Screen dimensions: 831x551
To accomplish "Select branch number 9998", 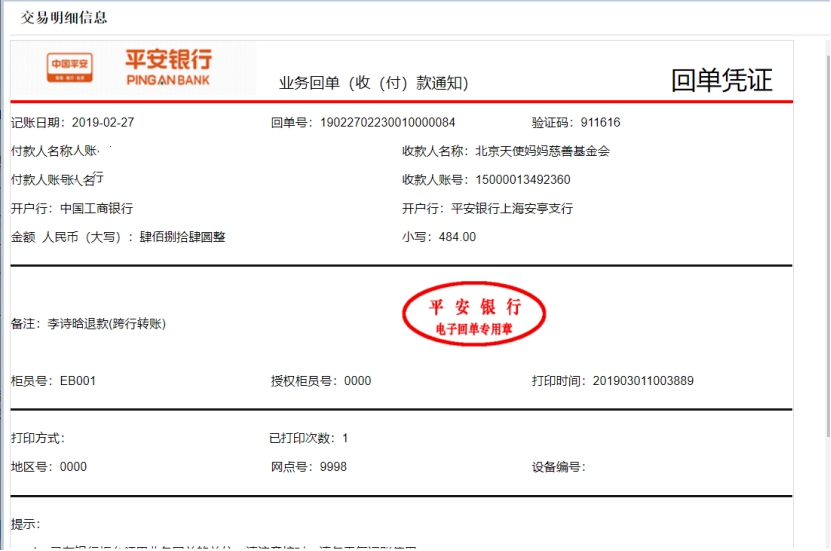I will [333, 467].
